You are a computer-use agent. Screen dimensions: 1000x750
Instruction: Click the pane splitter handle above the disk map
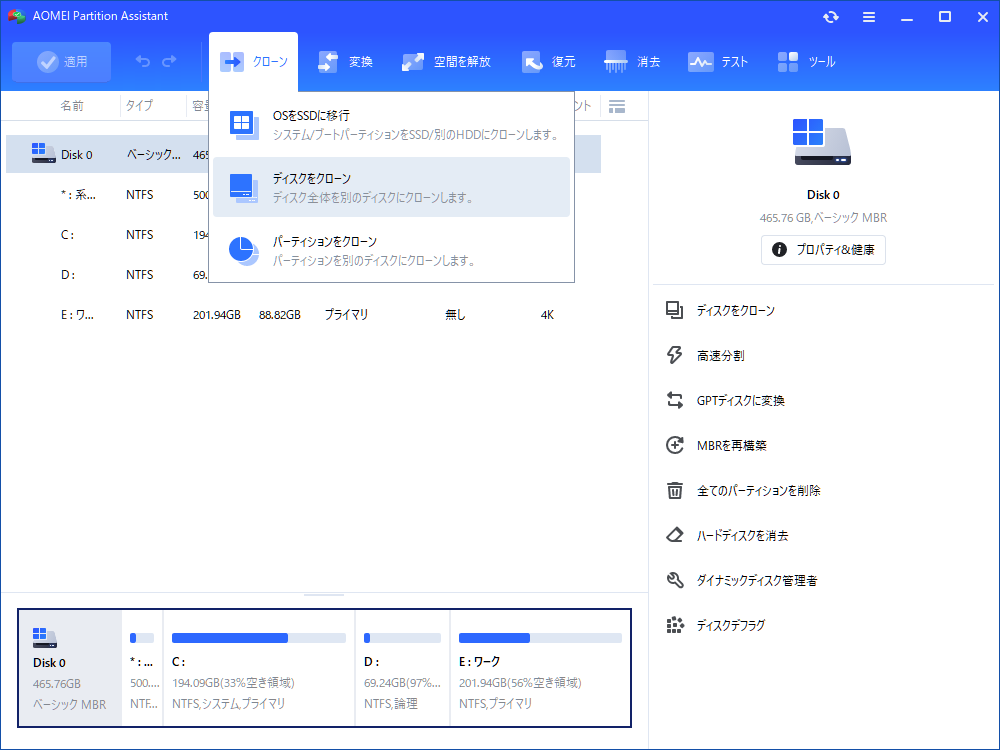coord(324,595)
